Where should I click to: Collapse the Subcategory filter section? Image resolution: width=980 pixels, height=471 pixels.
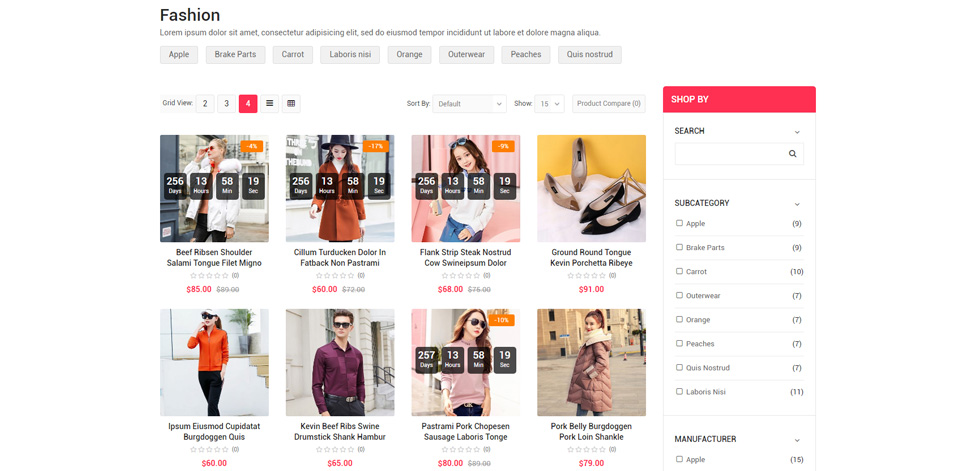pos(797,204)
